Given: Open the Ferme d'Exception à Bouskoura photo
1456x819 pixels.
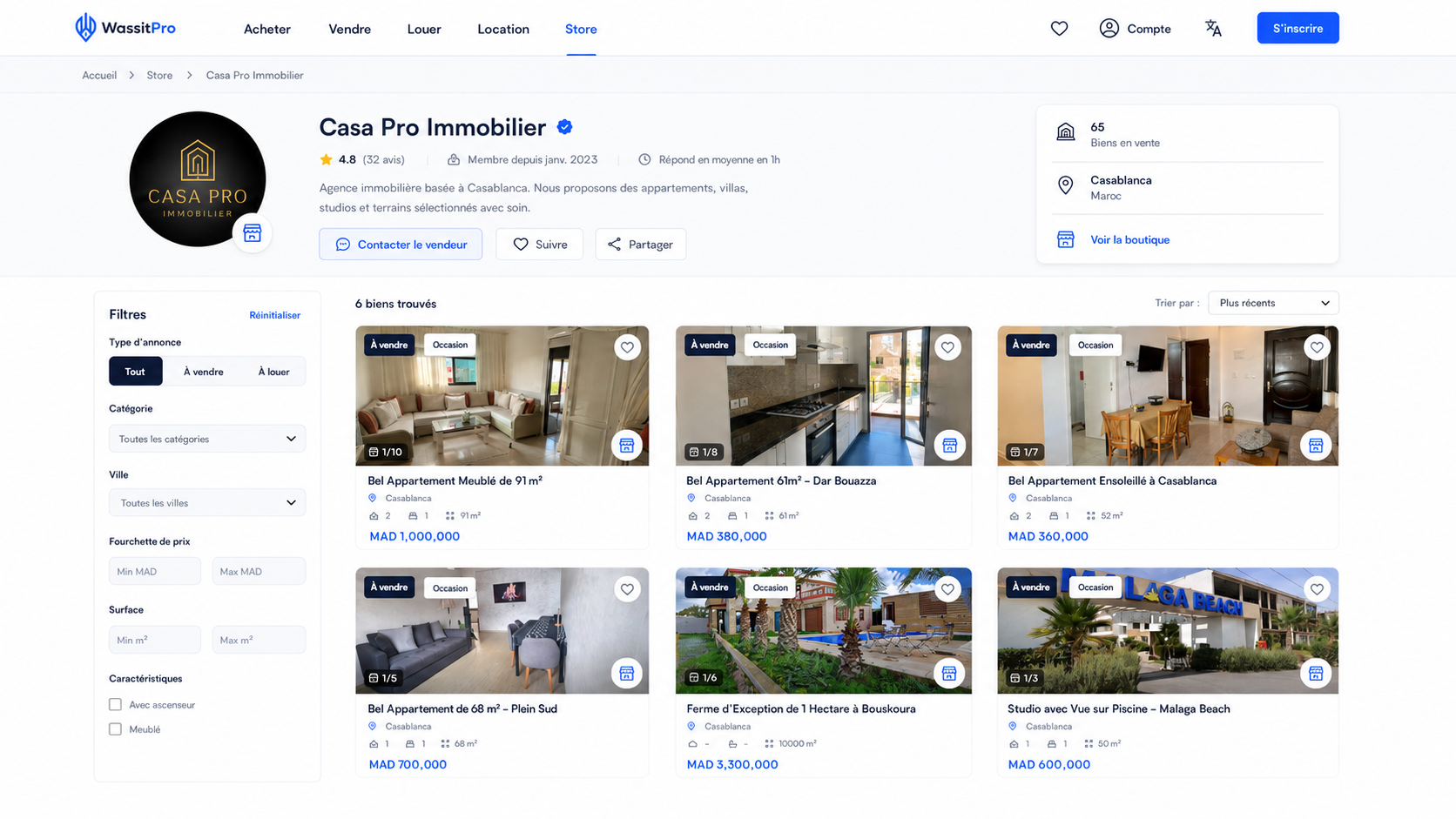Looking at the screenshot, I should click(x=823, y=631).
